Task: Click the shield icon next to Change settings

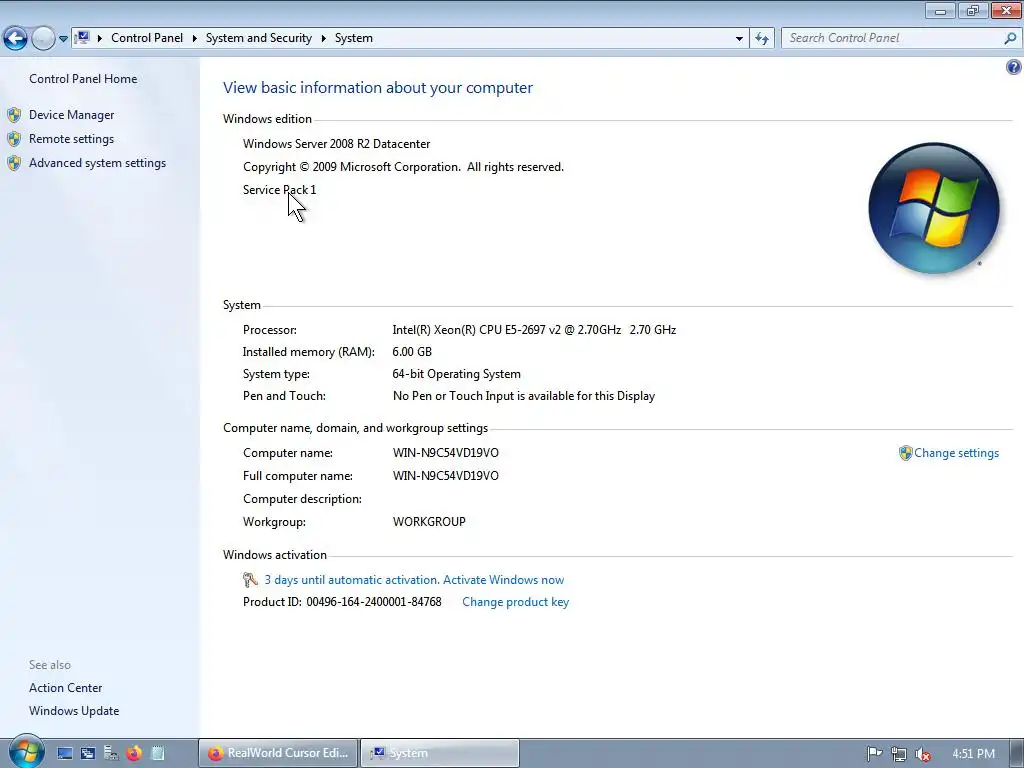Action: click(905, 453)
